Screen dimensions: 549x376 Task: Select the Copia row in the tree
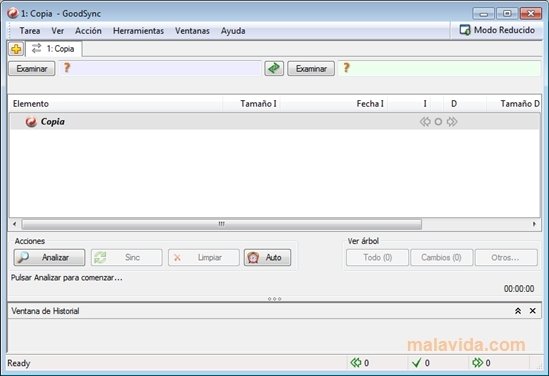(274, 121)
